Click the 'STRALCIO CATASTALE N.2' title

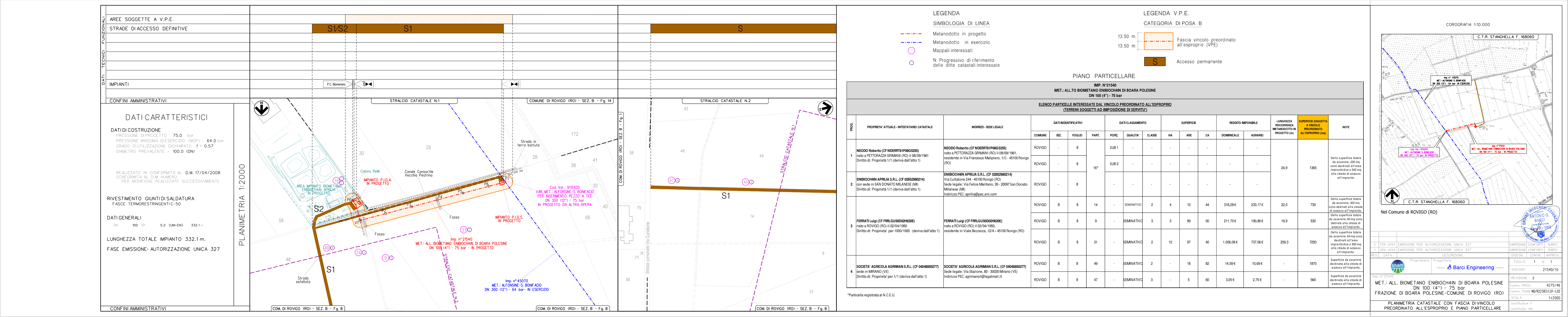pos(725,101)
